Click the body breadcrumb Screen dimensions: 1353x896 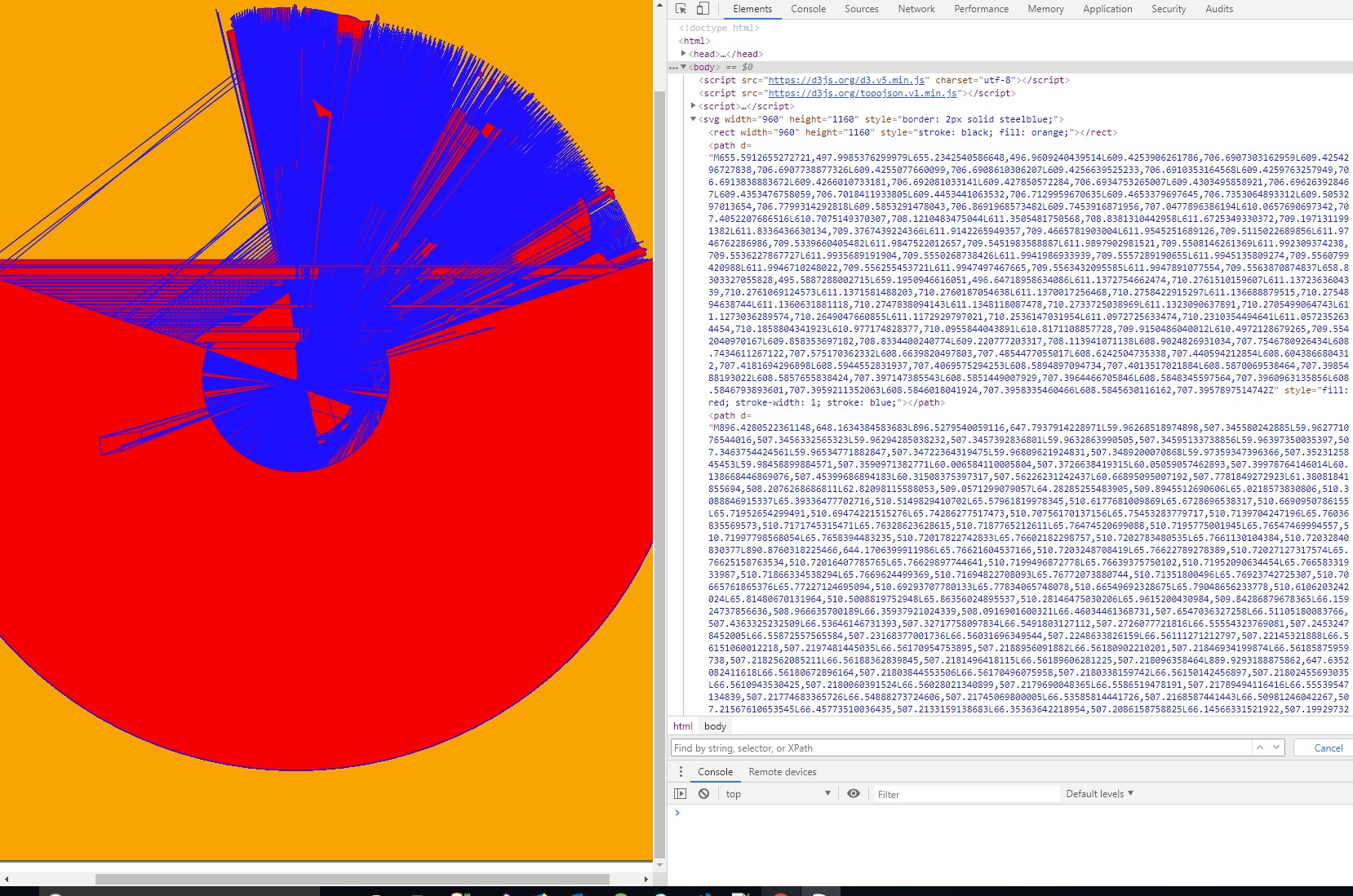pyautogui.click(x=715, y=726)
